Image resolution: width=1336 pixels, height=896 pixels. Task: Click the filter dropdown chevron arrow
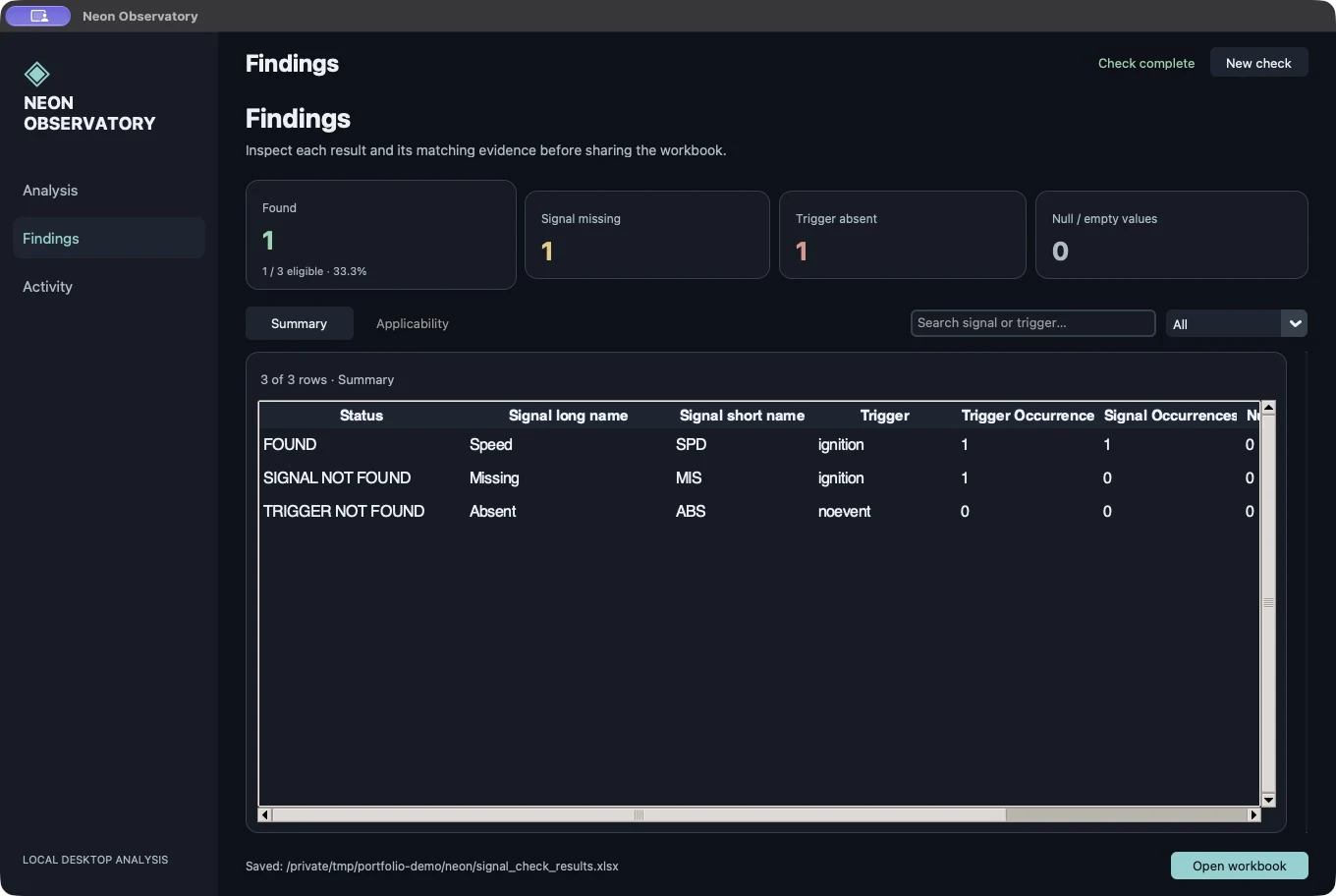pyautogui.click(x=1295, y=323)
